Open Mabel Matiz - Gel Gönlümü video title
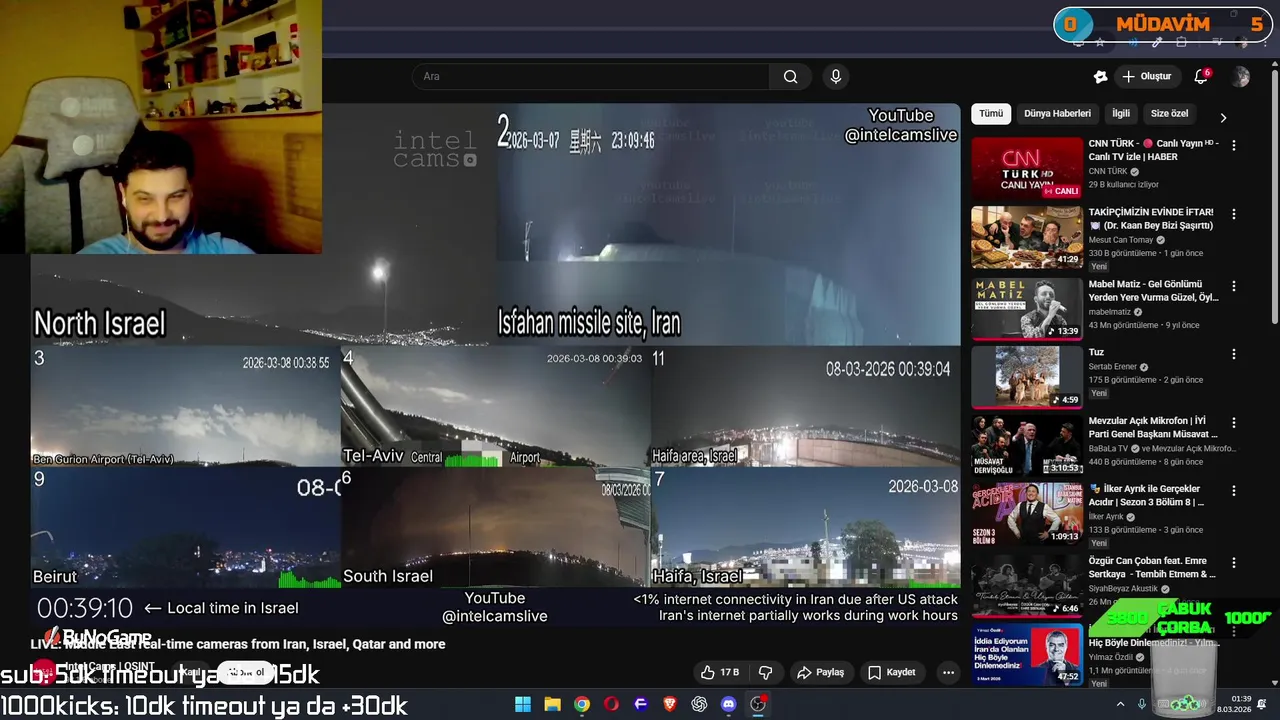Screen dimensions: 1280x720 1153,291
